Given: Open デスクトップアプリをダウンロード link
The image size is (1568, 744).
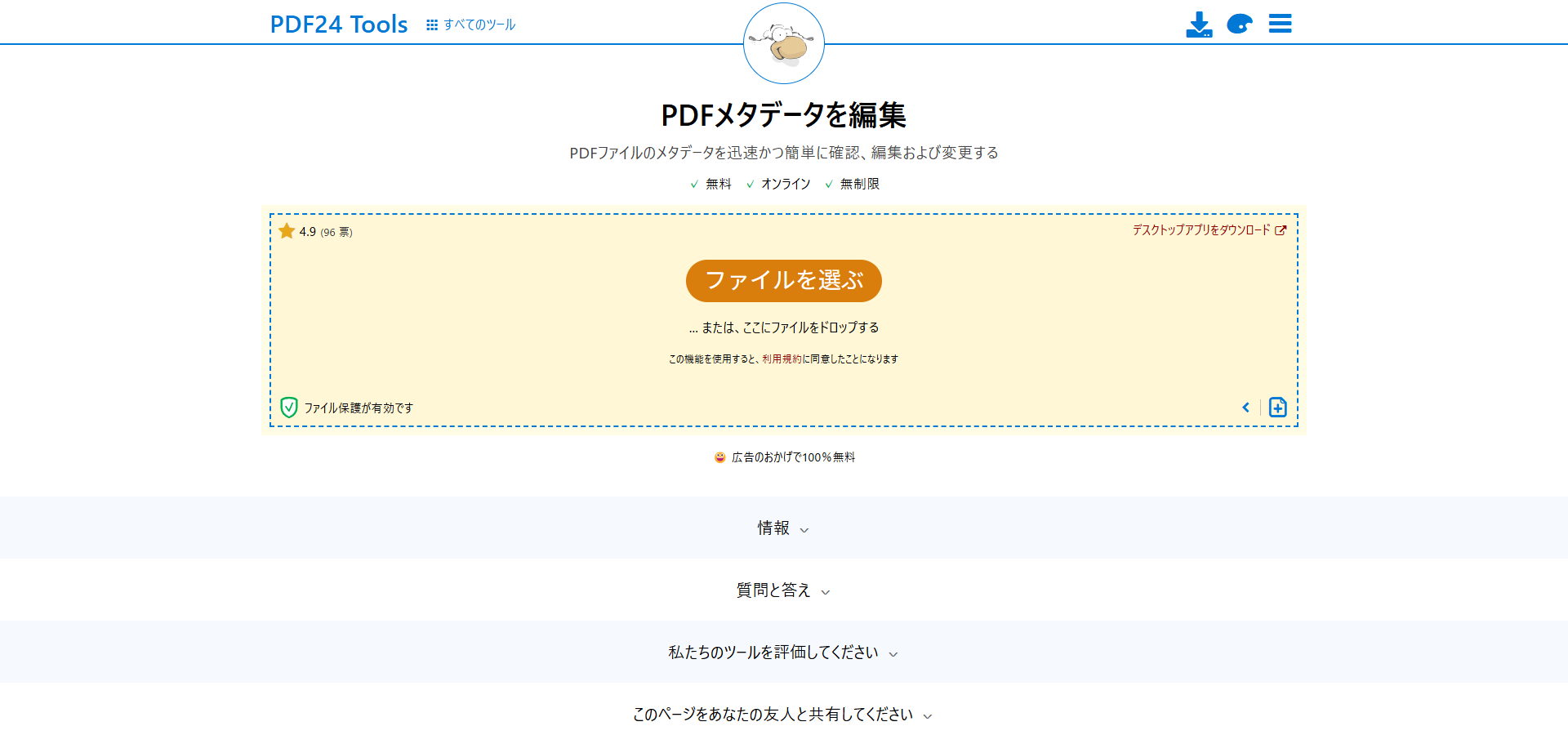Looking at the screenshot, I should pyautogui.click(x=1209, y=230).
